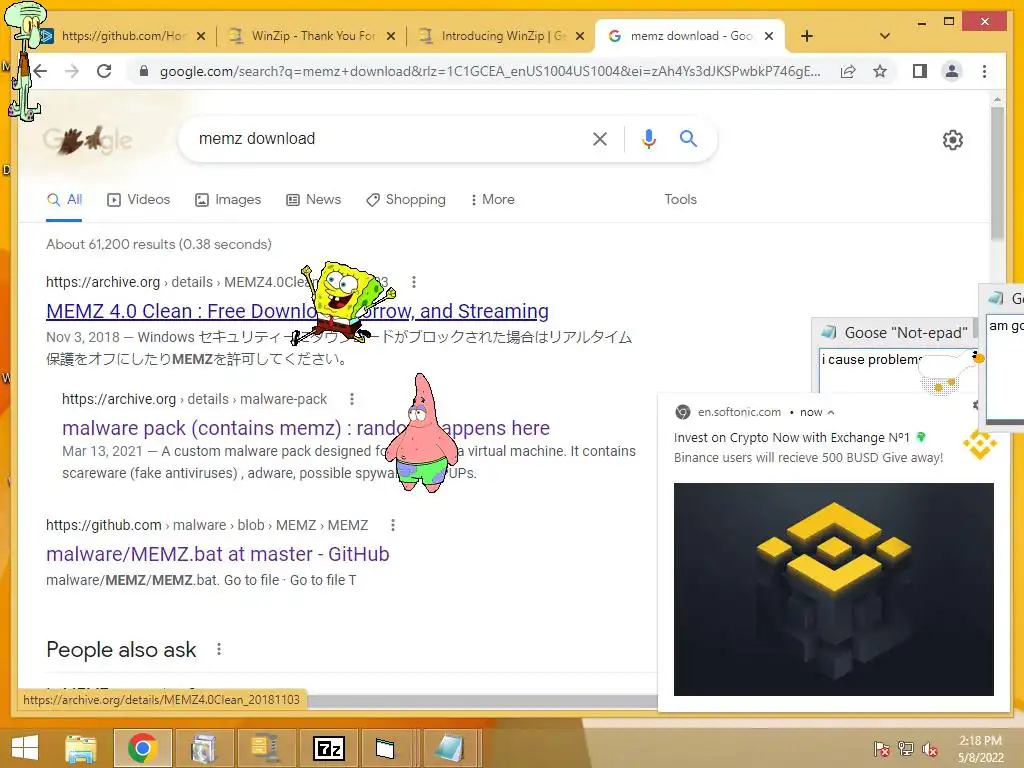Screen dimensions: 1024x768
Task: Close the Introducing WinZip tab
Action: point(579,36)
